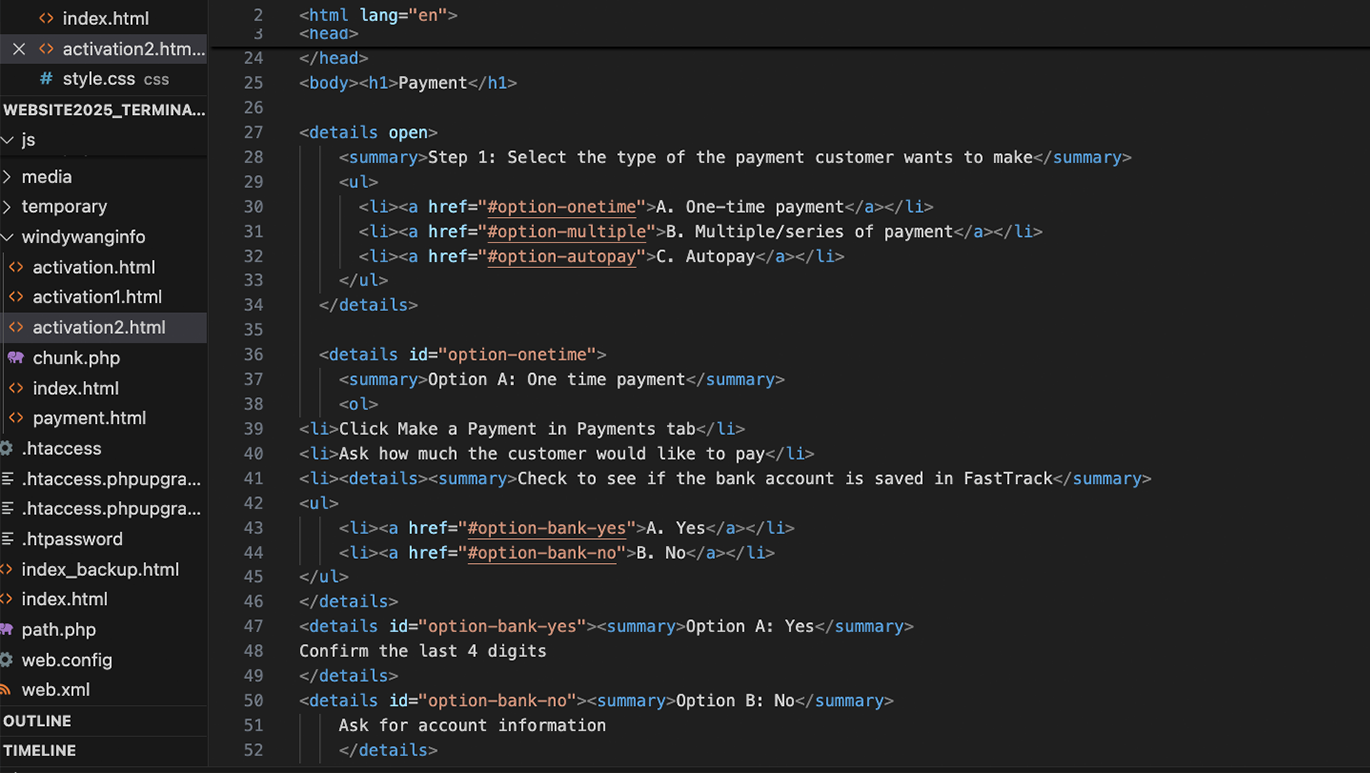1370x773 pixels.
Task: Expand the OUTLINE section
Action: [37, 721]
